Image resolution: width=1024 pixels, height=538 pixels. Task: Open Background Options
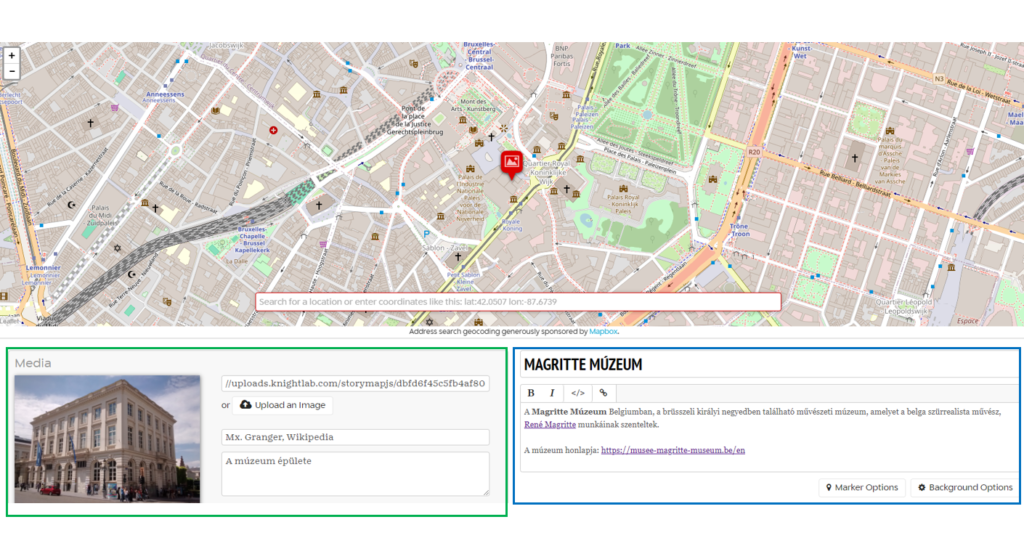coord(964,487)
